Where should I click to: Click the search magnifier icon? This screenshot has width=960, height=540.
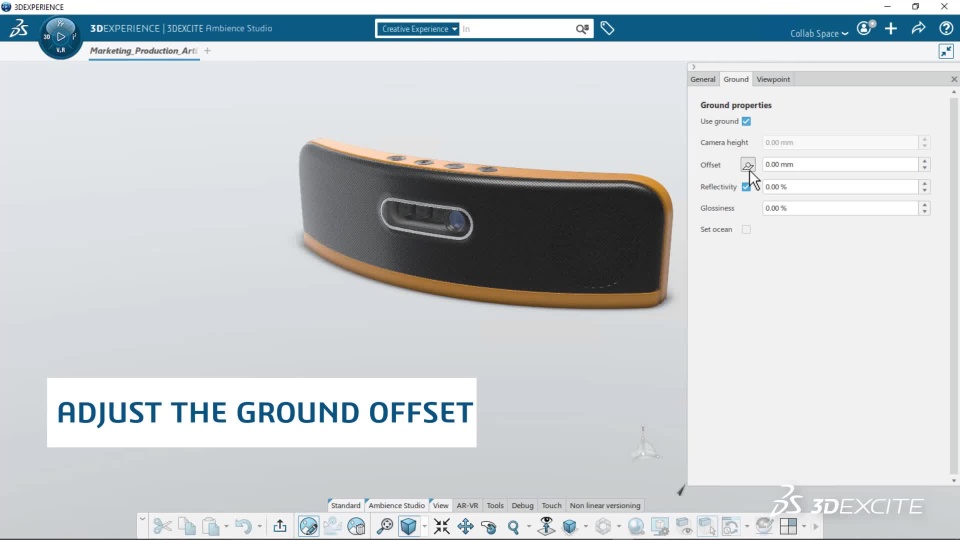pyautogui.click(x=582, y=29)
